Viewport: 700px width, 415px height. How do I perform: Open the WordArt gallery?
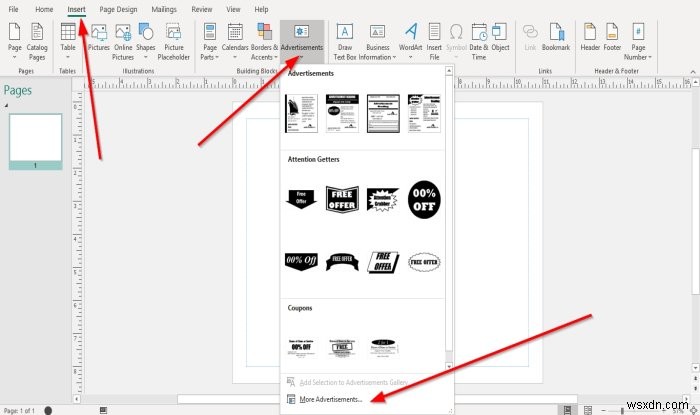(410, 41)
